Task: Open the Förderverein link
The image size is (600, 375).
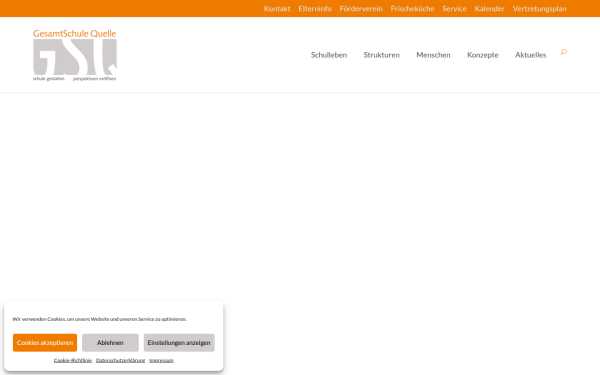Action: coord(361,8)
